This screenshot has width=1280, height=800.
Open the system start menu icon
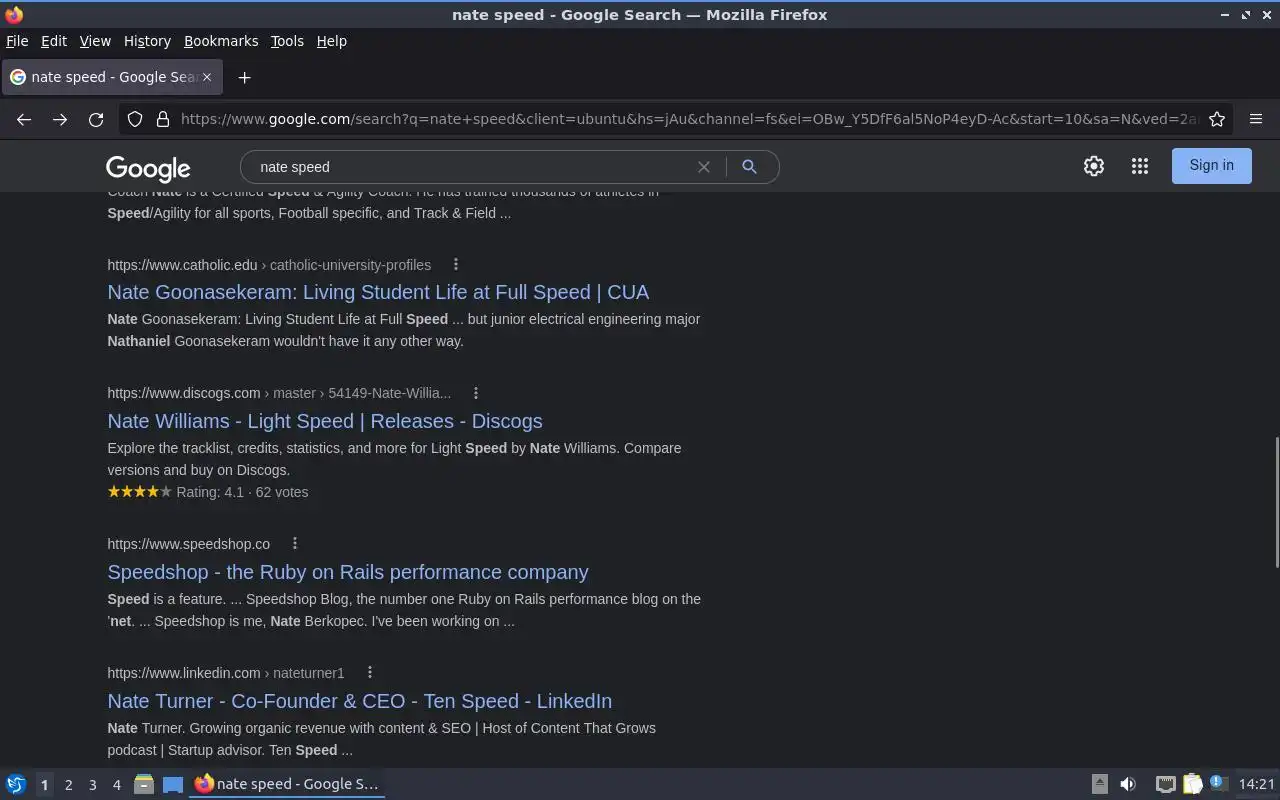pyautogui.click(x=16, y=784)
